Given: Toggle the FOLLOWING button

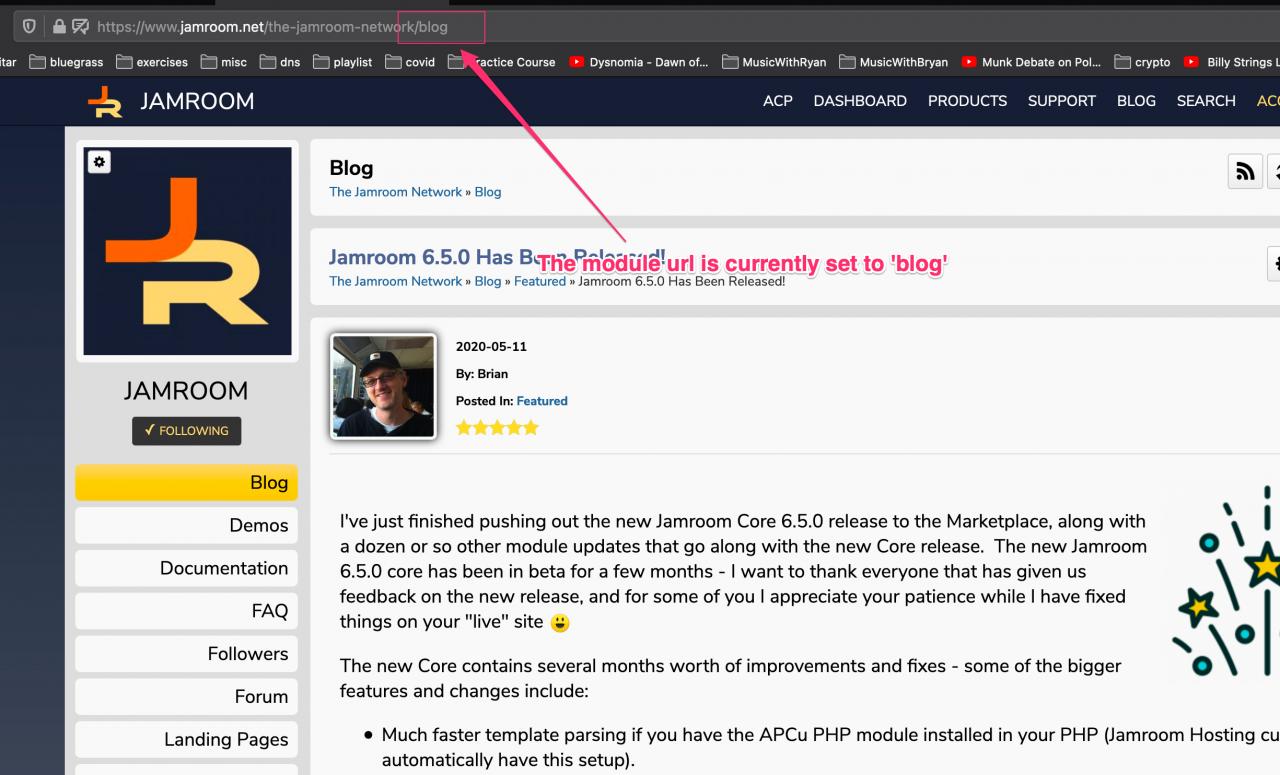Looking at the screenshot, I should click(186, 431).
